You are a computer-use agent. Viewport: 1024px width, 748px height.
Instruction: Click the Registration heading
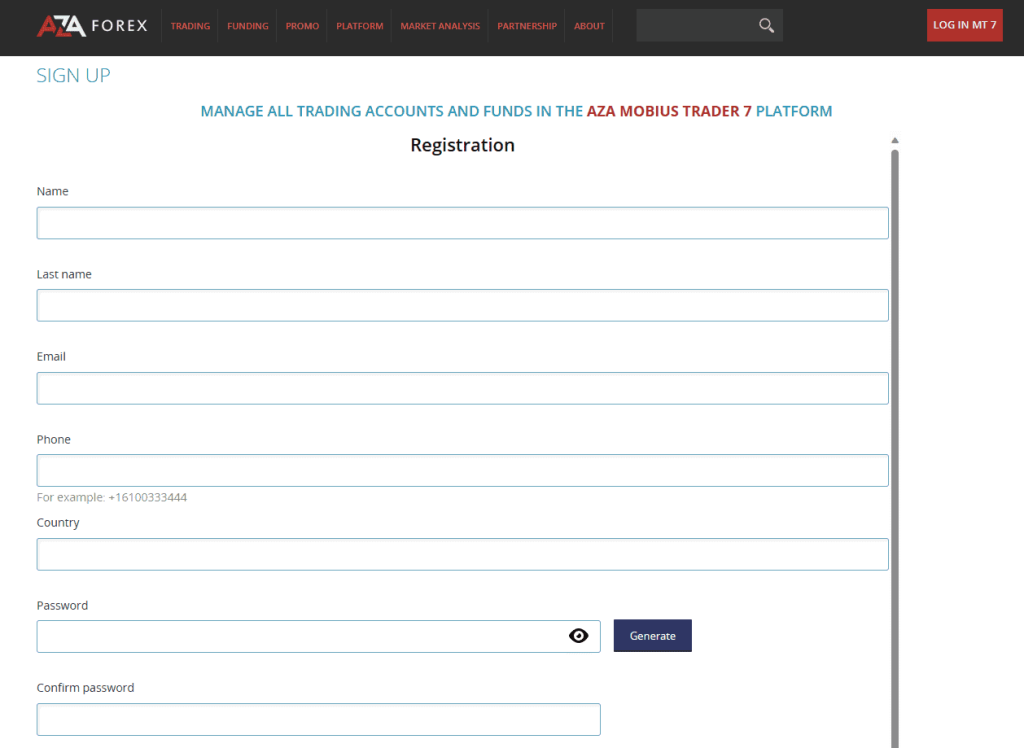(x=462, y=144)
